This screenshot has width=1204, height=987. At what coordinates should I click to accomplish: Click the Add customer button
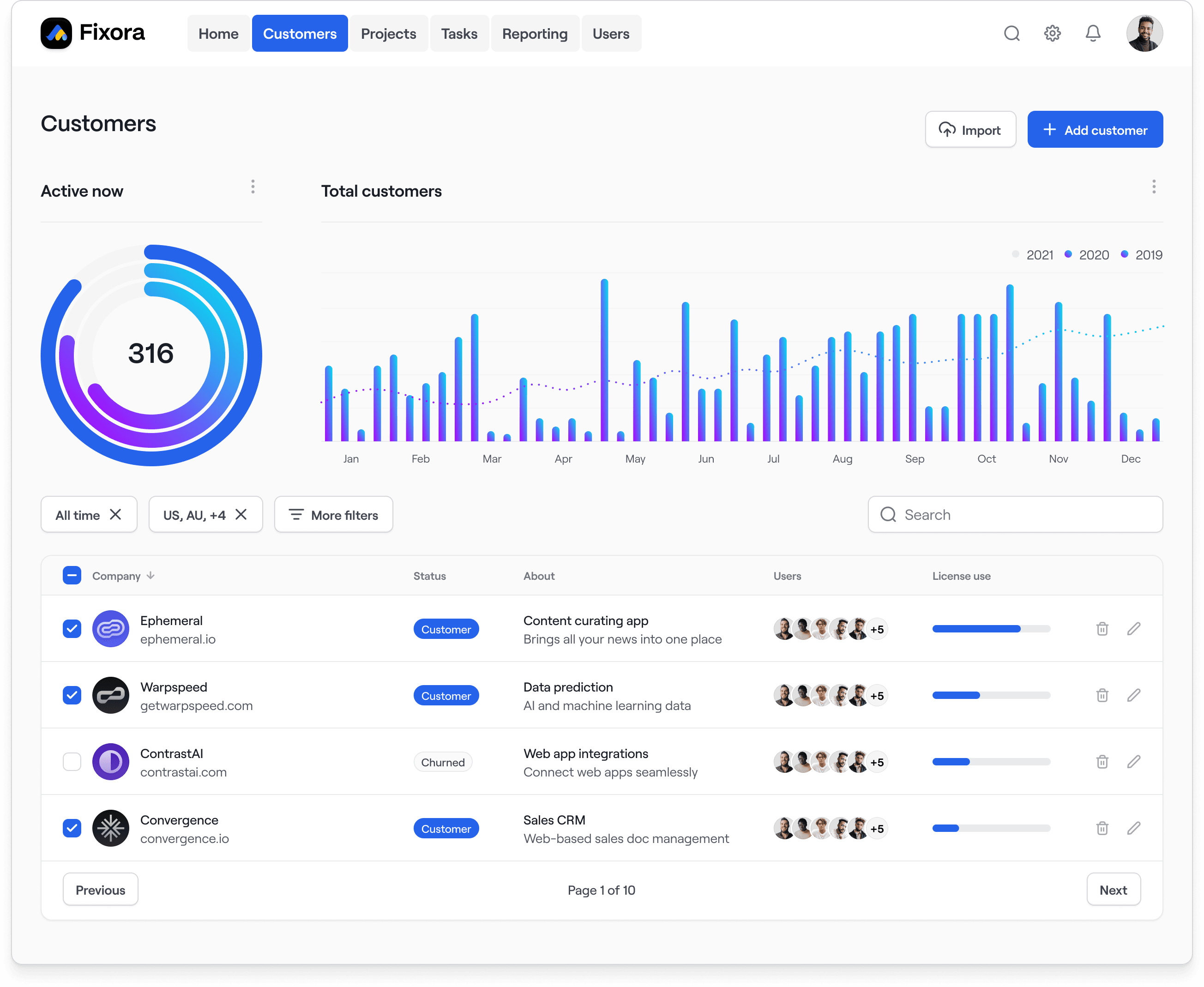[1095, 129]
